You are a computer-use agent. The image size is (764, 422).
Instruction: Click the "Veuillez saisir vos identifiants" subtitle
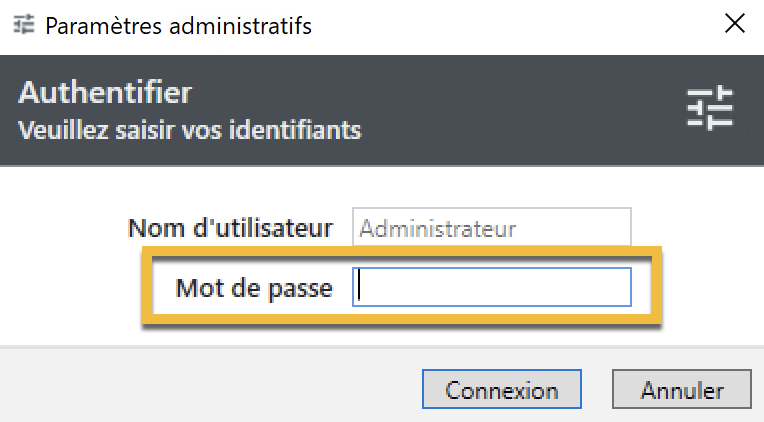190,130
